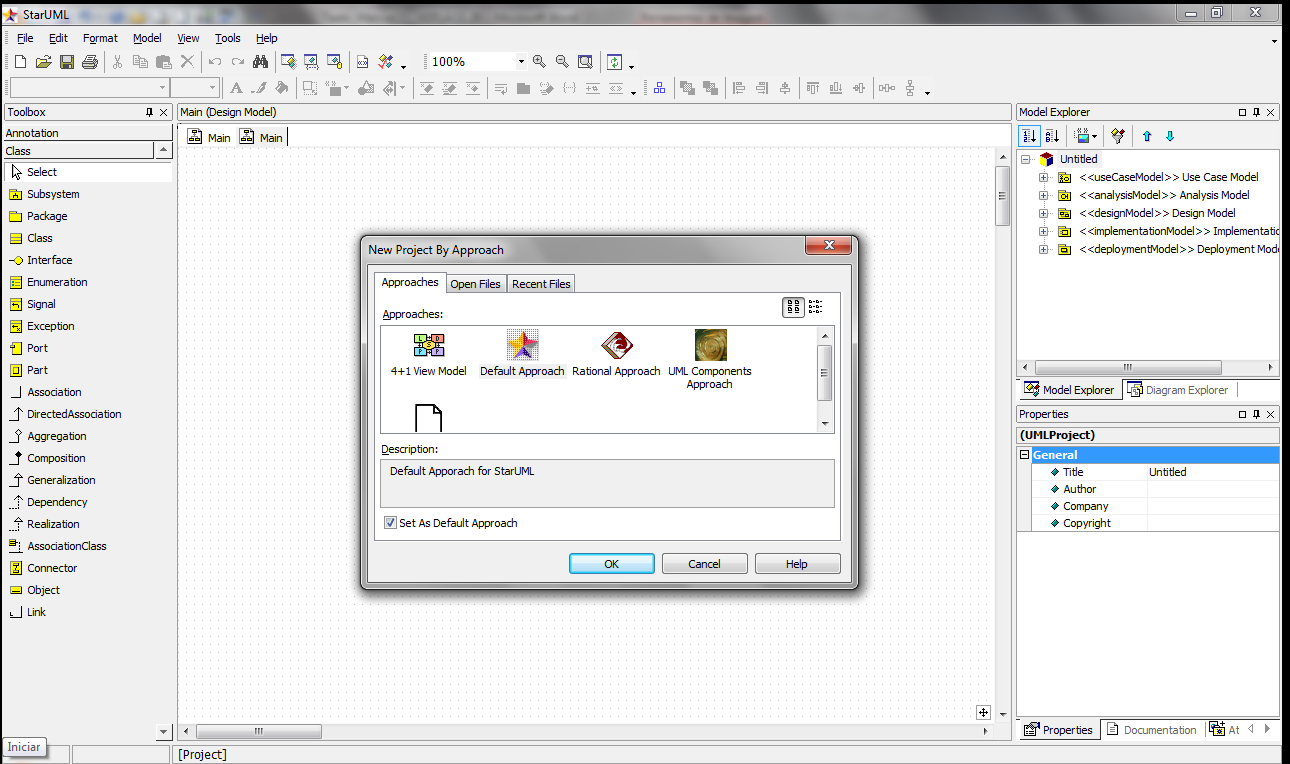Click the Find binoculars icon

pyautogui.click(x=259, y=62)
